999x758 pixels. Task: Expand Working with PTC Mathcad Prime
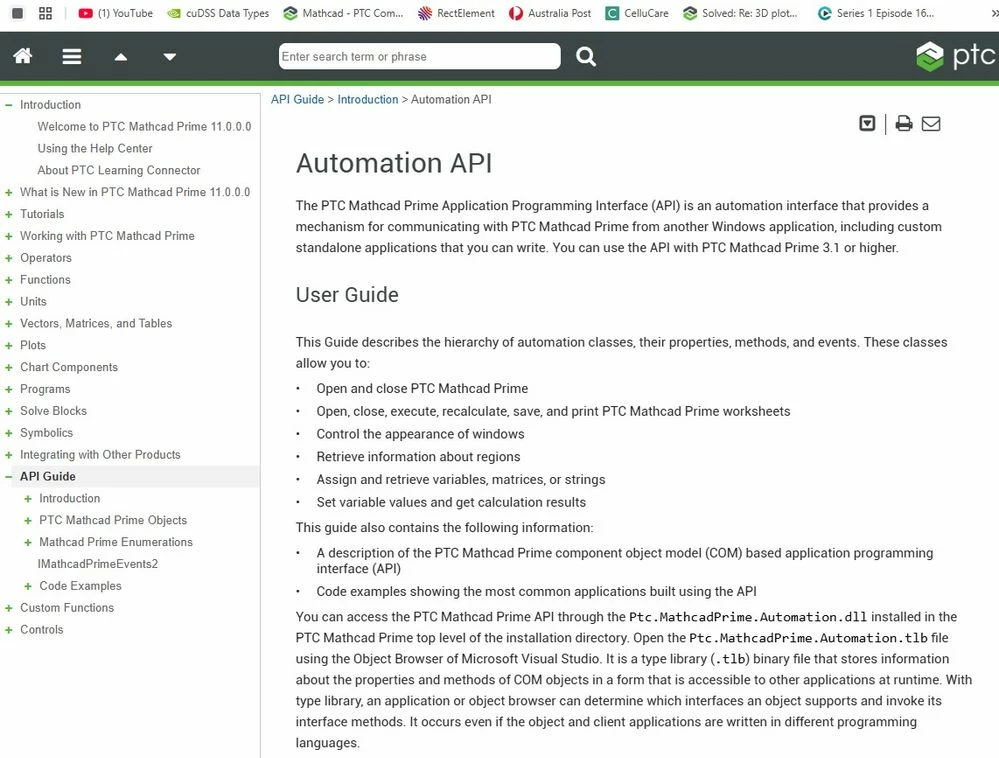8,236
